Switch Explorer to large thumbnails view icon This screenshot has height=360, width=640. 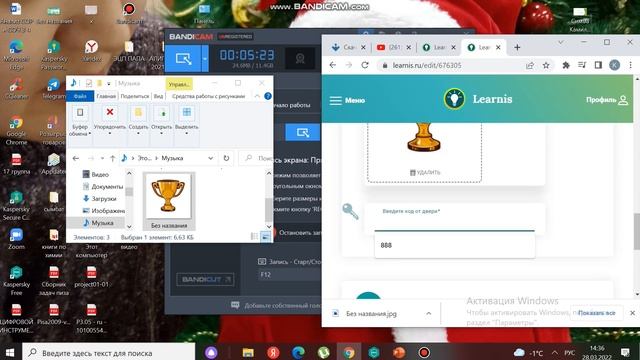(x=265, y=236)
